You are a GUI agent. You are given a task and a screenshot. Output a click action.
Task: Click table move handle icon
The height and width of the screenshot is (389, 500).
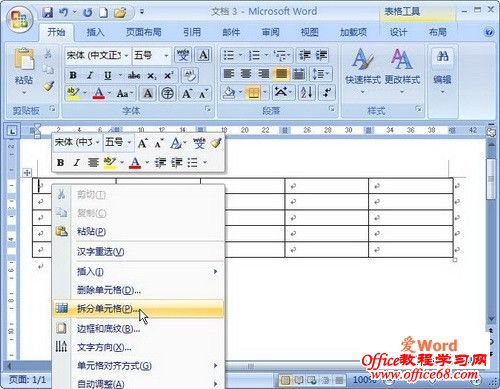[27, 173]
